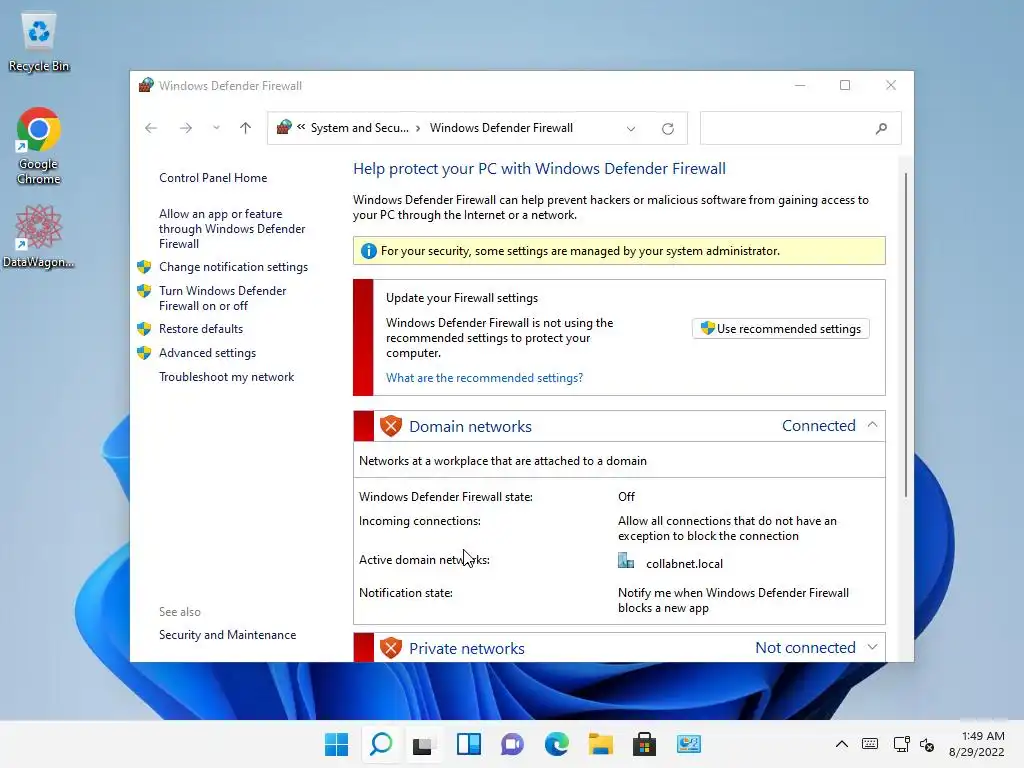Open Troubleshoot my network

click(226, 377)
